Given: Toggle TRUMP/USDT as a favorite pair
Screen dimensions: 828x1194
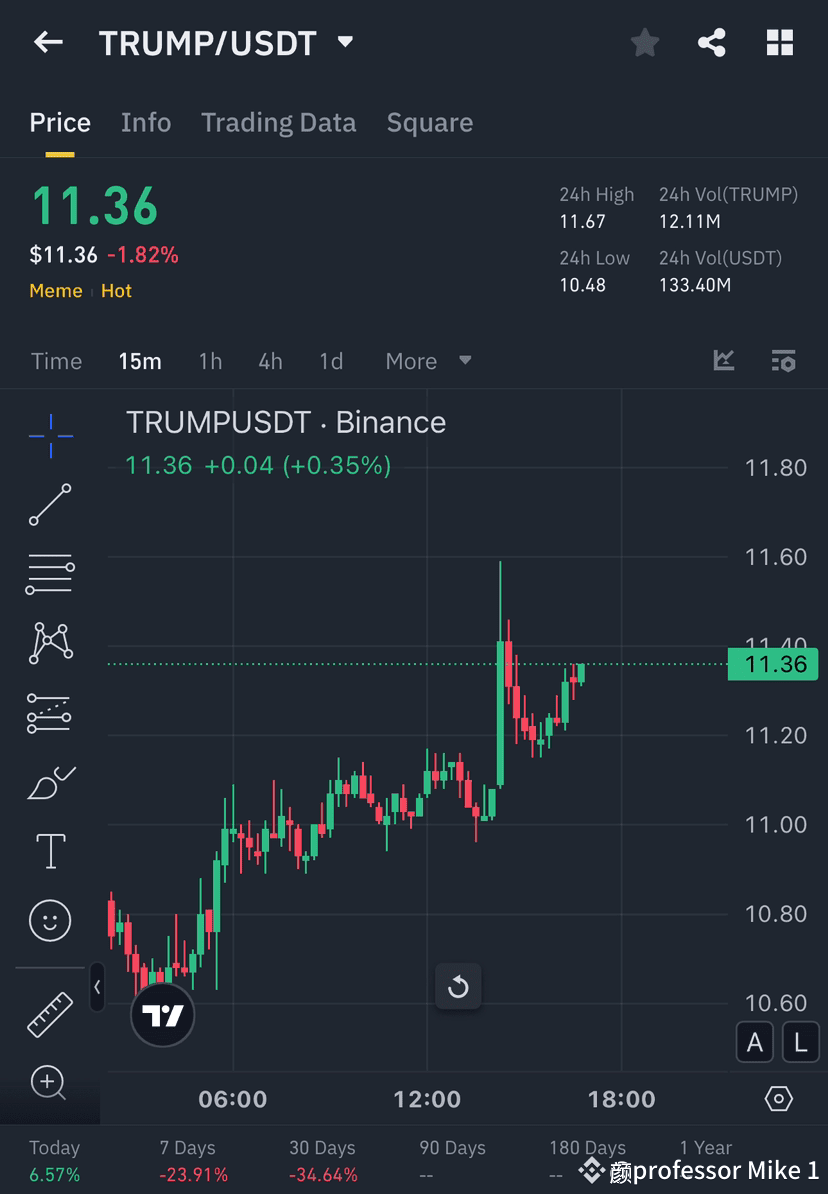Looking at the screenshot, I should point(644,42).
